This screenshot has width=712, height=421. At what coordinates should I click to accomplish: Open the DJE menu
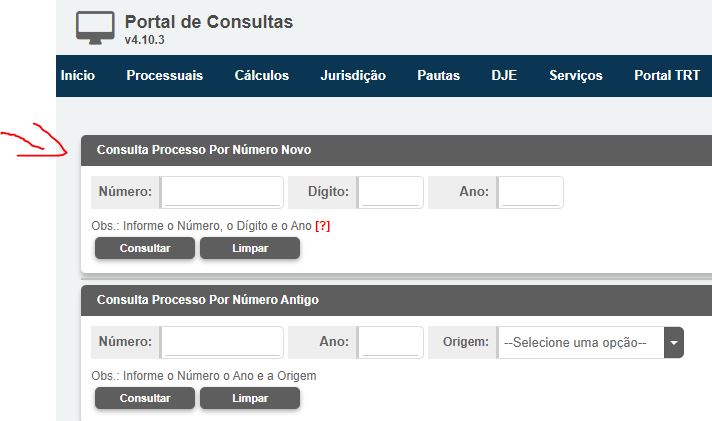click(503, 76)
